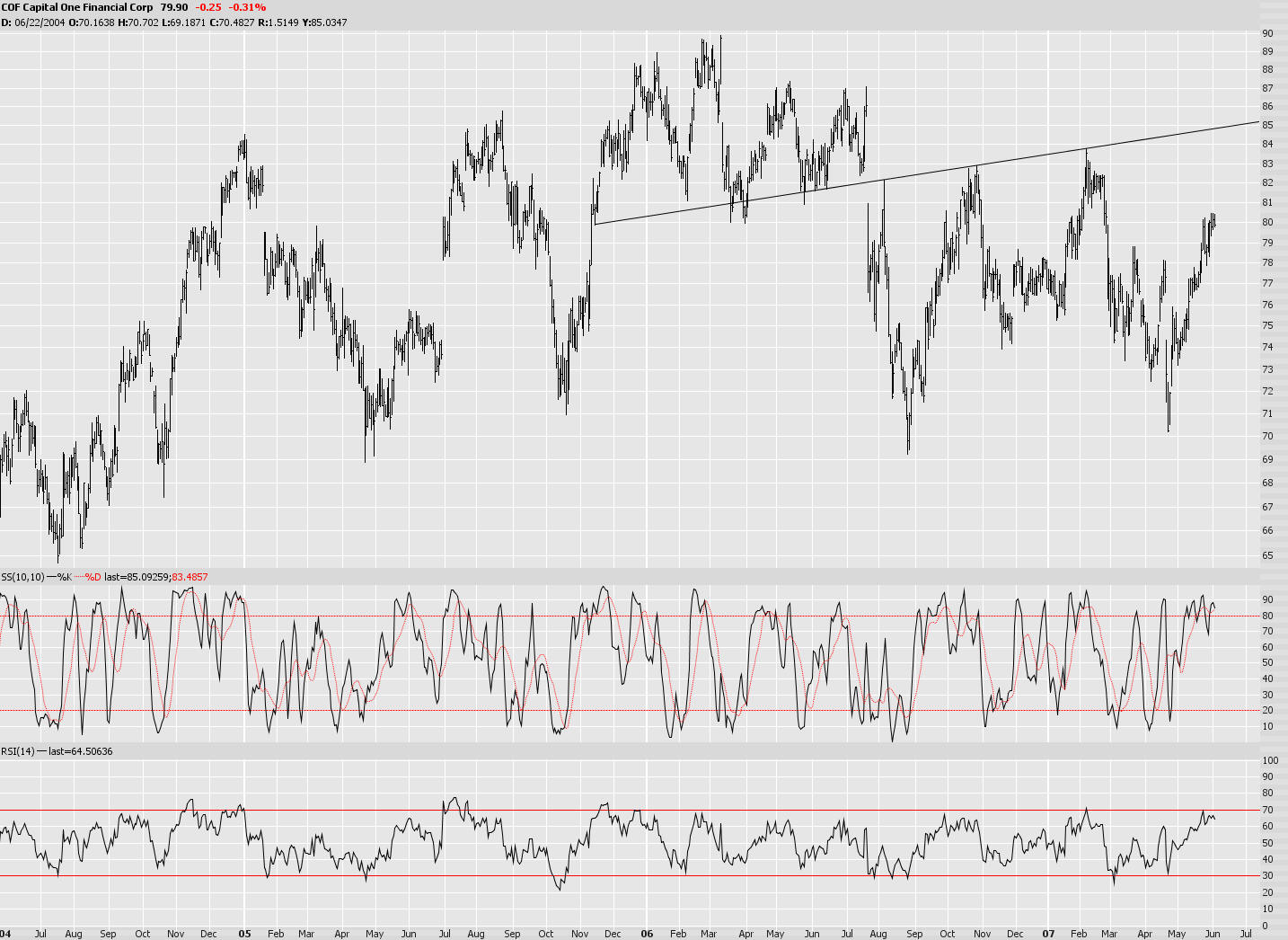The image size is (1288, 940).
Task: Click the 67 label on the price axis
Action: coord(1267,507)
